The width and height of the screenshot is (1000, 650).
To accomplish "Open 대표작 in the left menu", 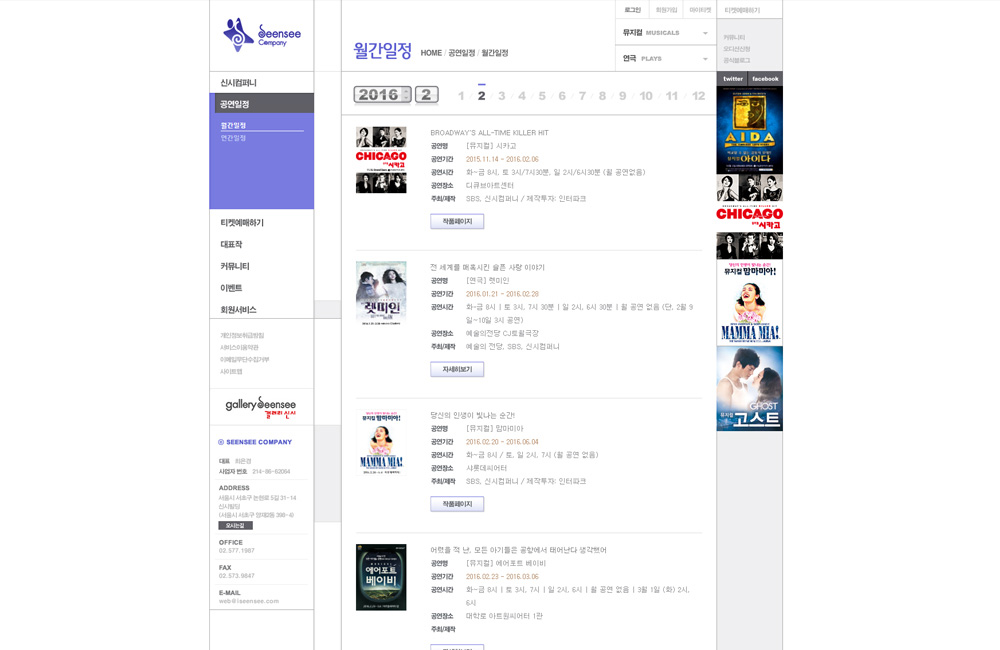I will [x=232, y=244].
